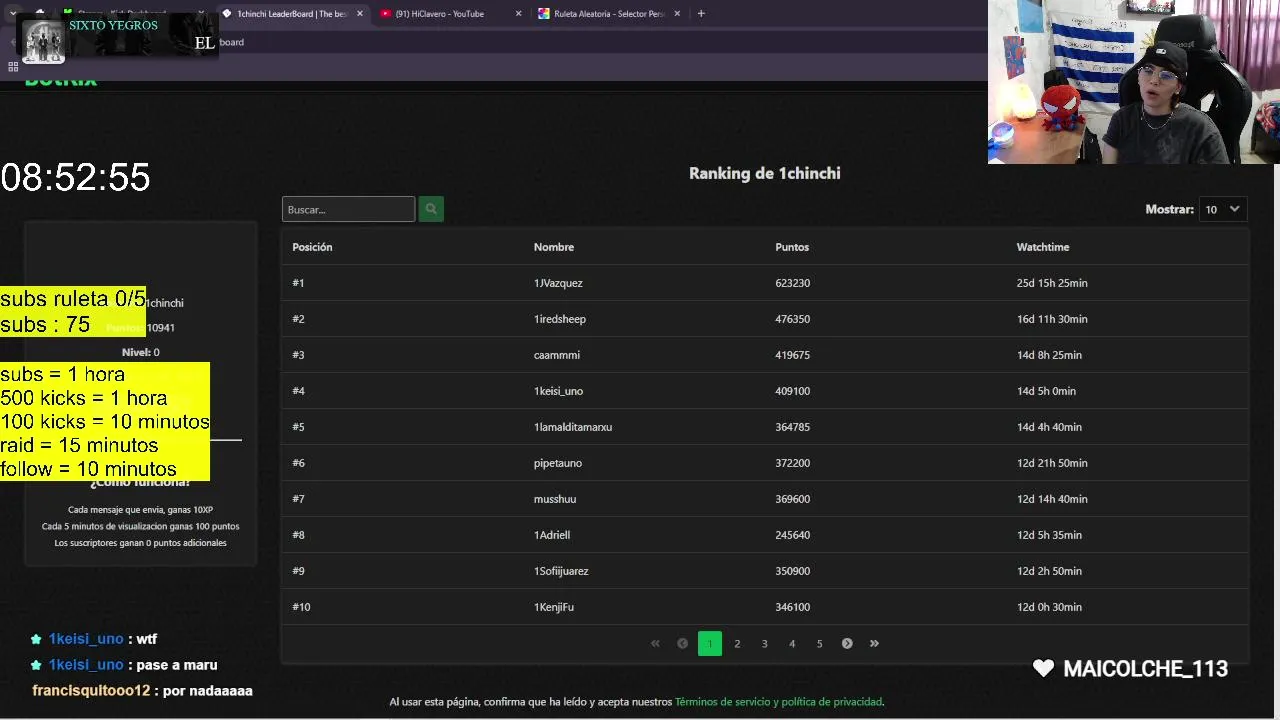Open the Mostrar rows dropdown

tap(1222, 209)
